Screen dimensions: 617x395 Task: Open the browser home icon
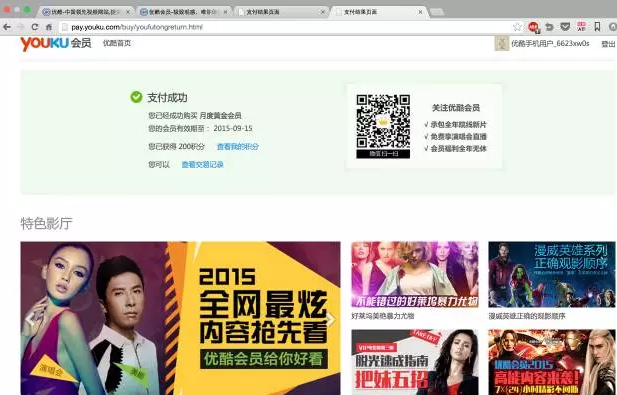click(x=49, y=27)
